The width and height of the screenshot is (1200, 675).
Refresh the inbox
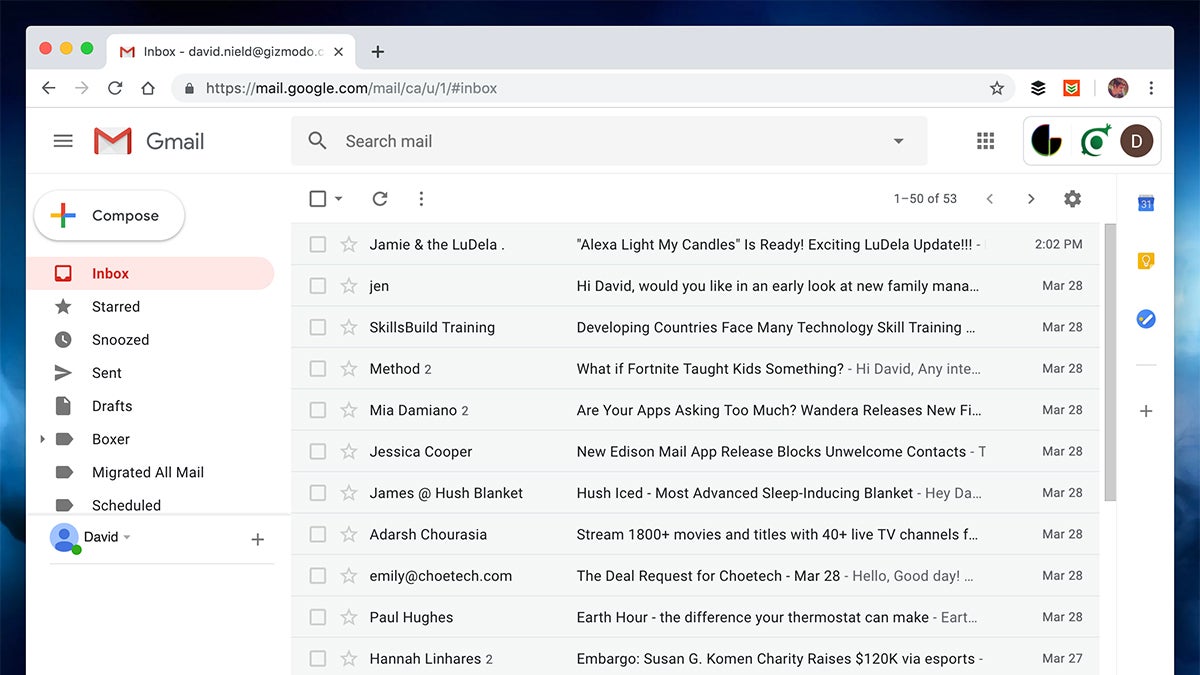click(x=380, y=198)
